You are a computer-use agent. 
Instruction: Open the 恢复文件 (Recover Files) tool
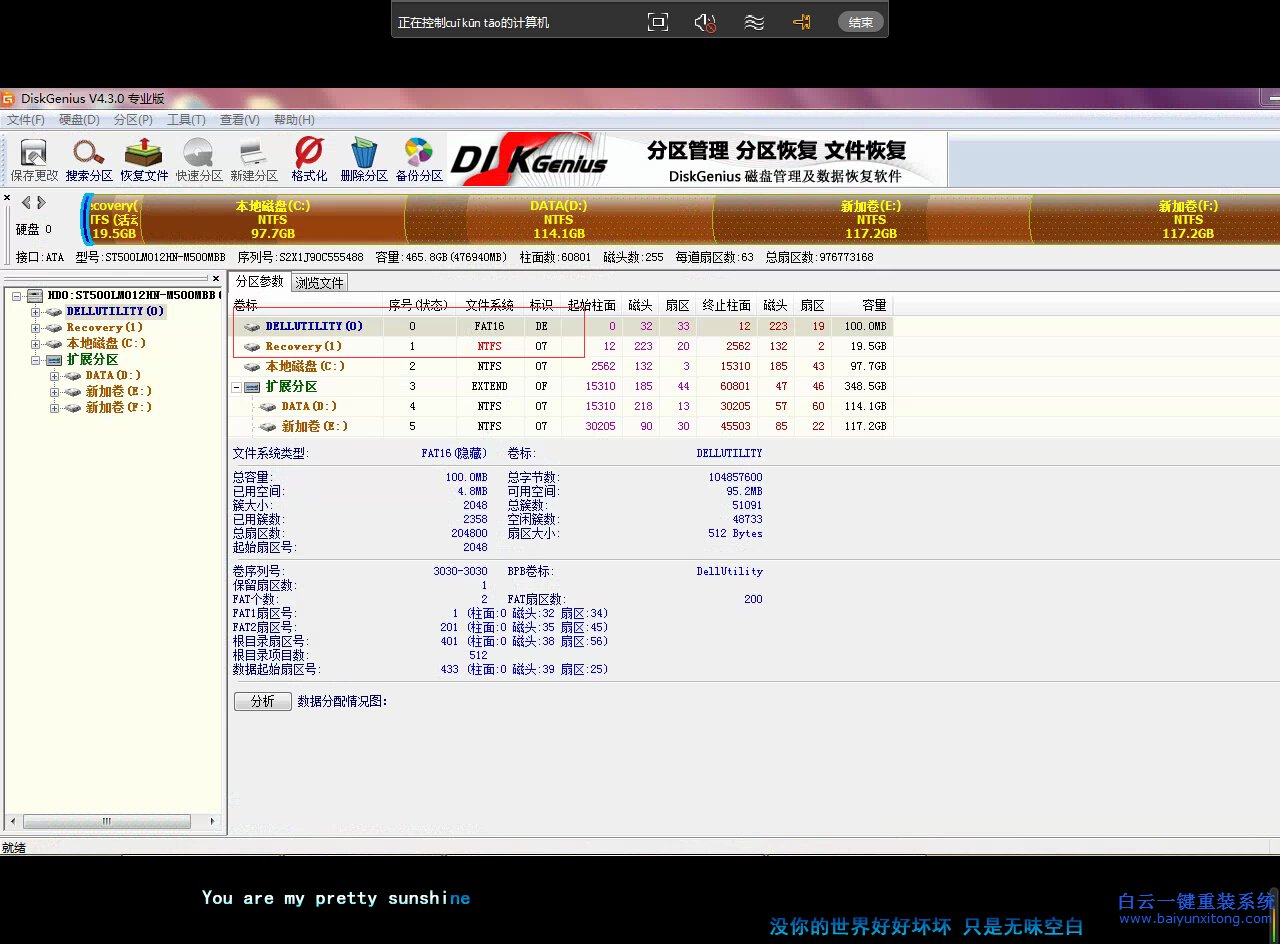click(142, 159)
